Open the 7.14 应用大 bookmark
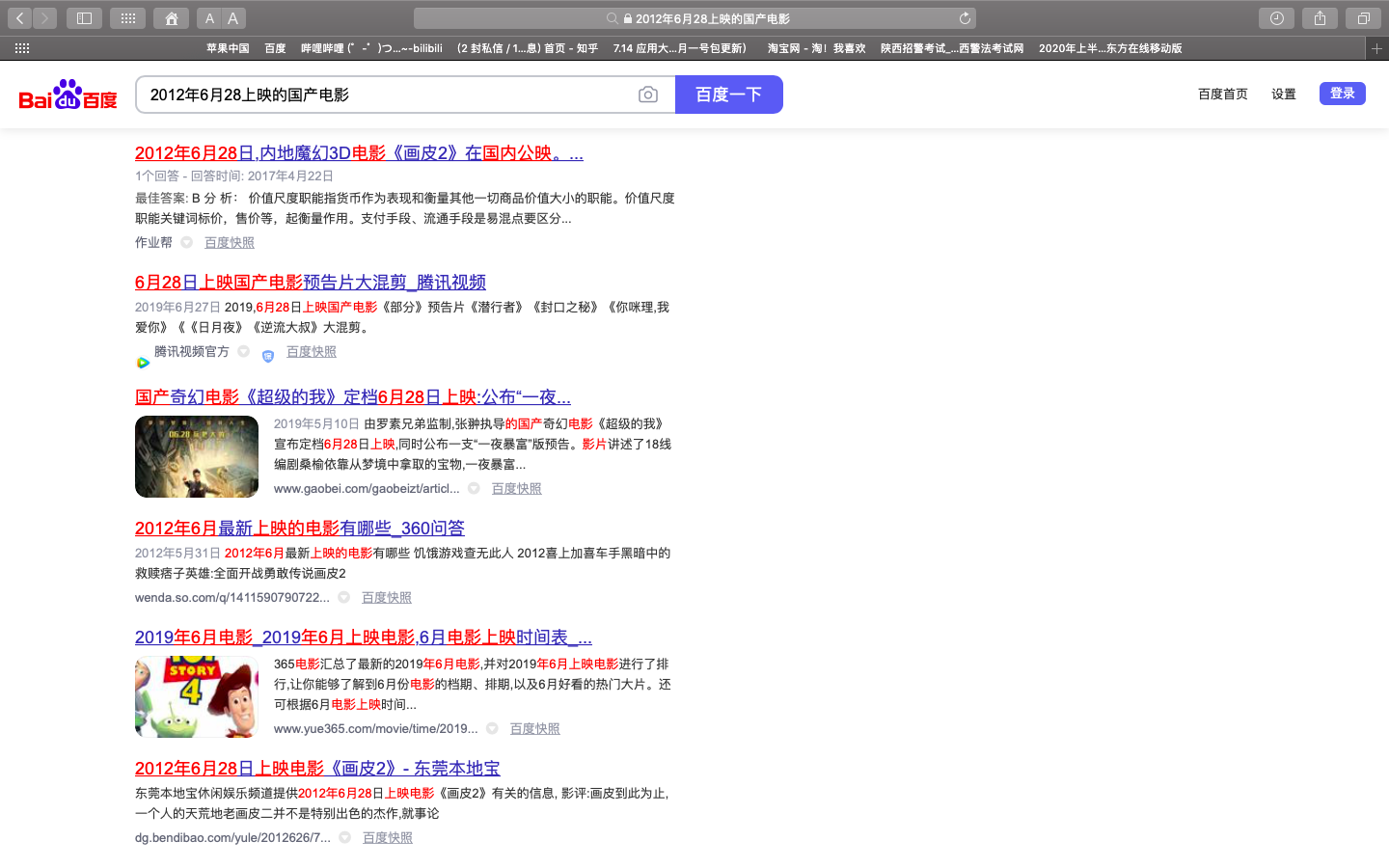Image resolution: width=1389 pixels, height=868 pixels. [682, 48]
